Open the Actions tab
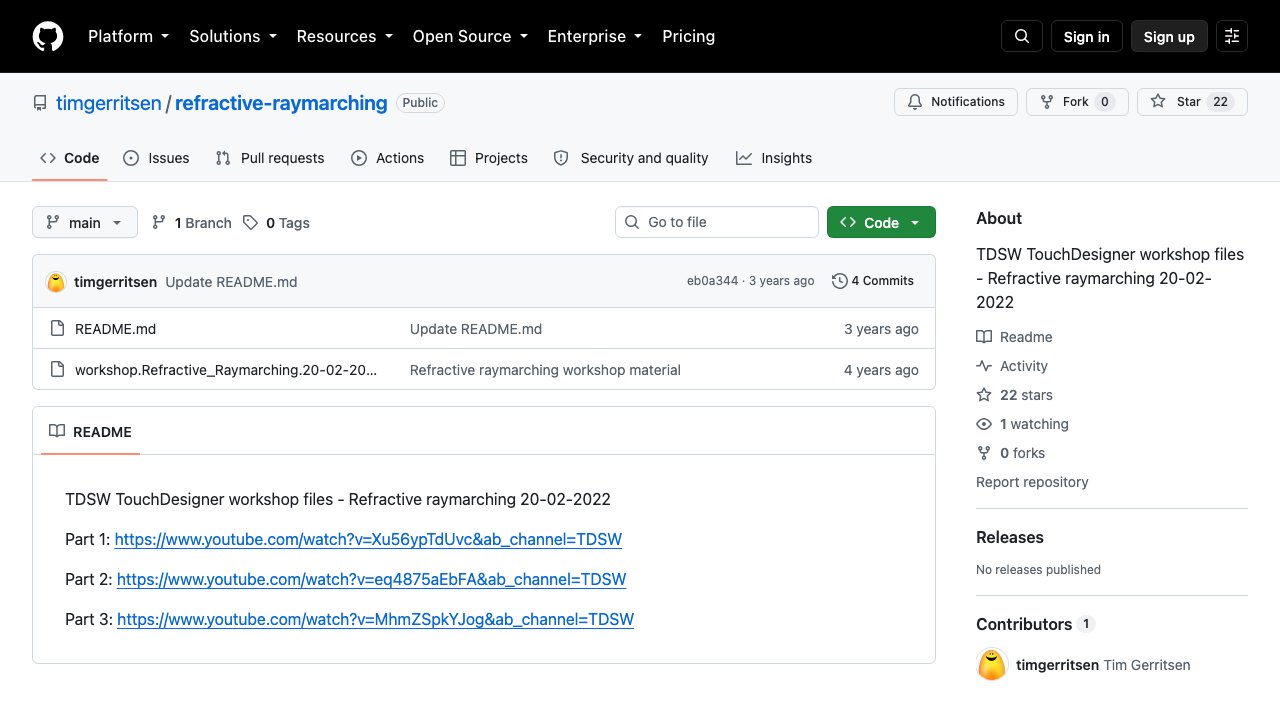Screen dimensions: 1280x720 (388, 158)
